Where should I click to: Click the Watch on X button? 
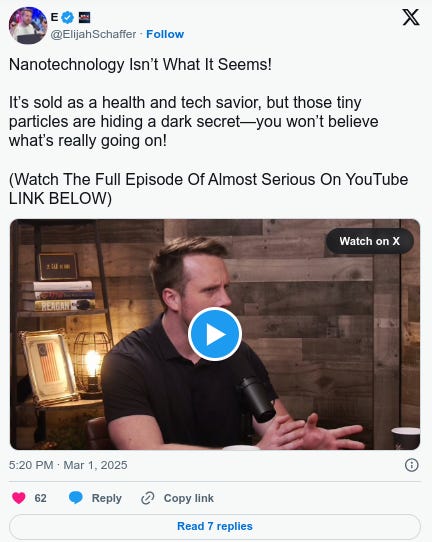pos(369,241)
